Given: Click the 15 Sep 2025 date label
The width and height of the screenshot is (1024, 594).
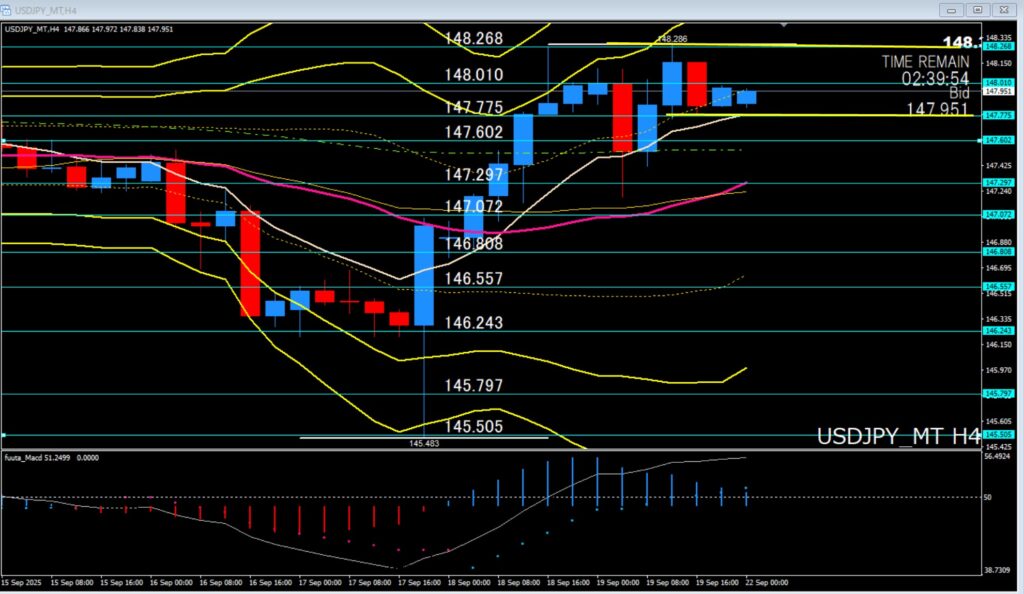Looking at the screenshot, I should [20, 582].
